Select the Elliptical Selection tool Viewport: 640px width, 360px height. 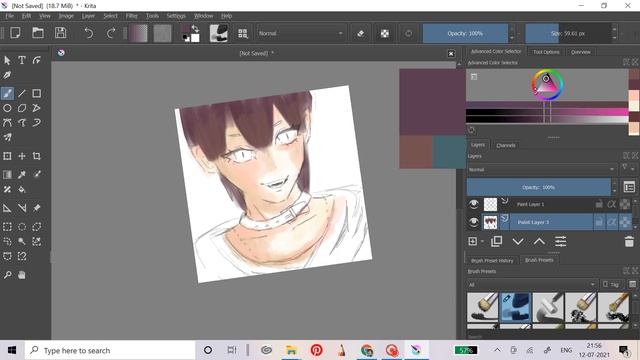[x=22, y=227]
